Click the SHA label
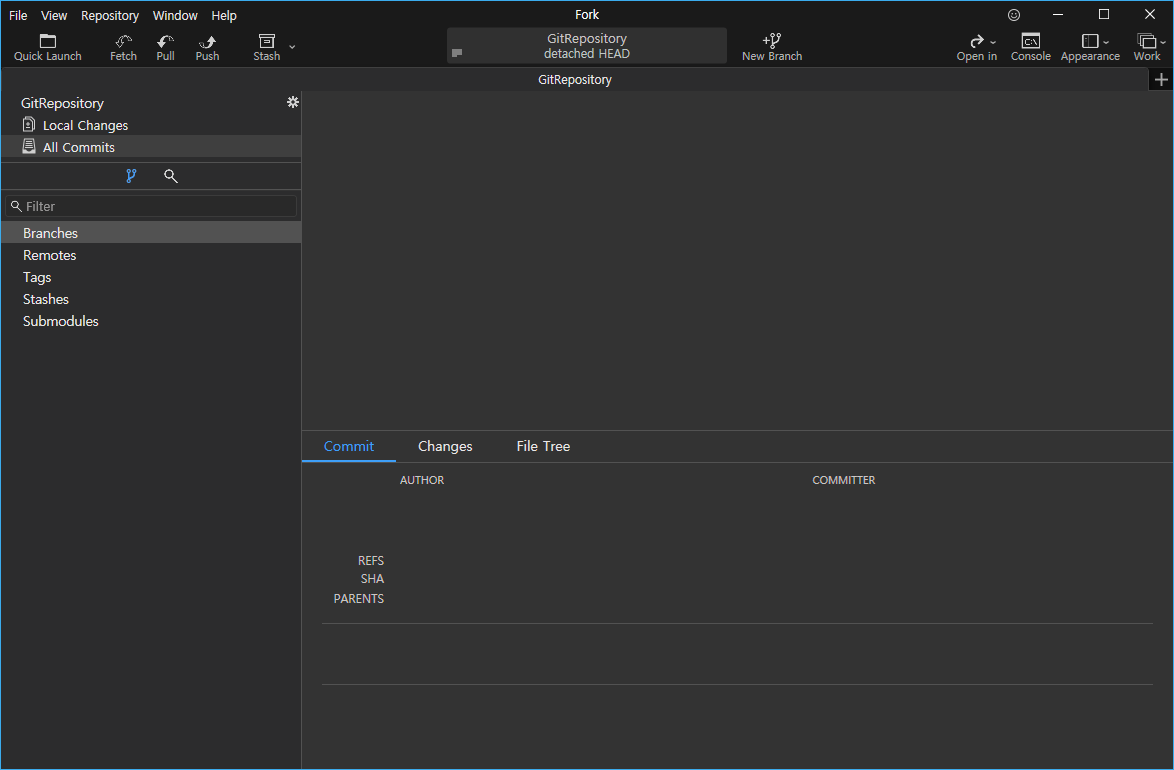This screenshot has height=770, width=1174. [372, 579]
